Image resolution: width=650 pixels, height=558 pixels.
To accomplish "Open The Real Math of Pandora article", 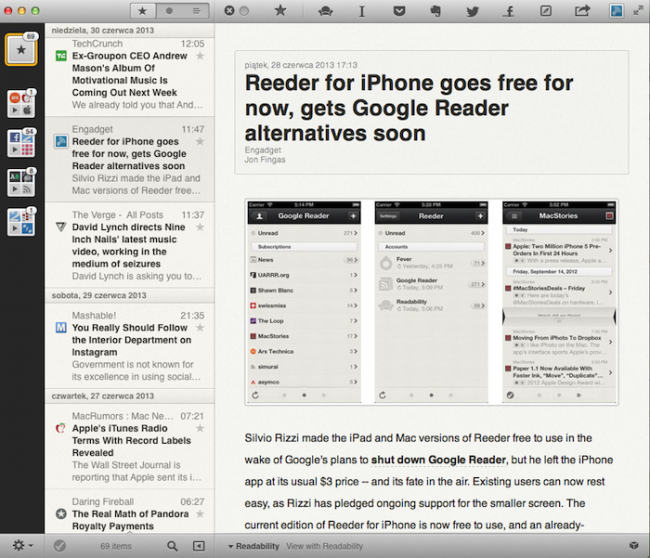I will click(130, 512).
